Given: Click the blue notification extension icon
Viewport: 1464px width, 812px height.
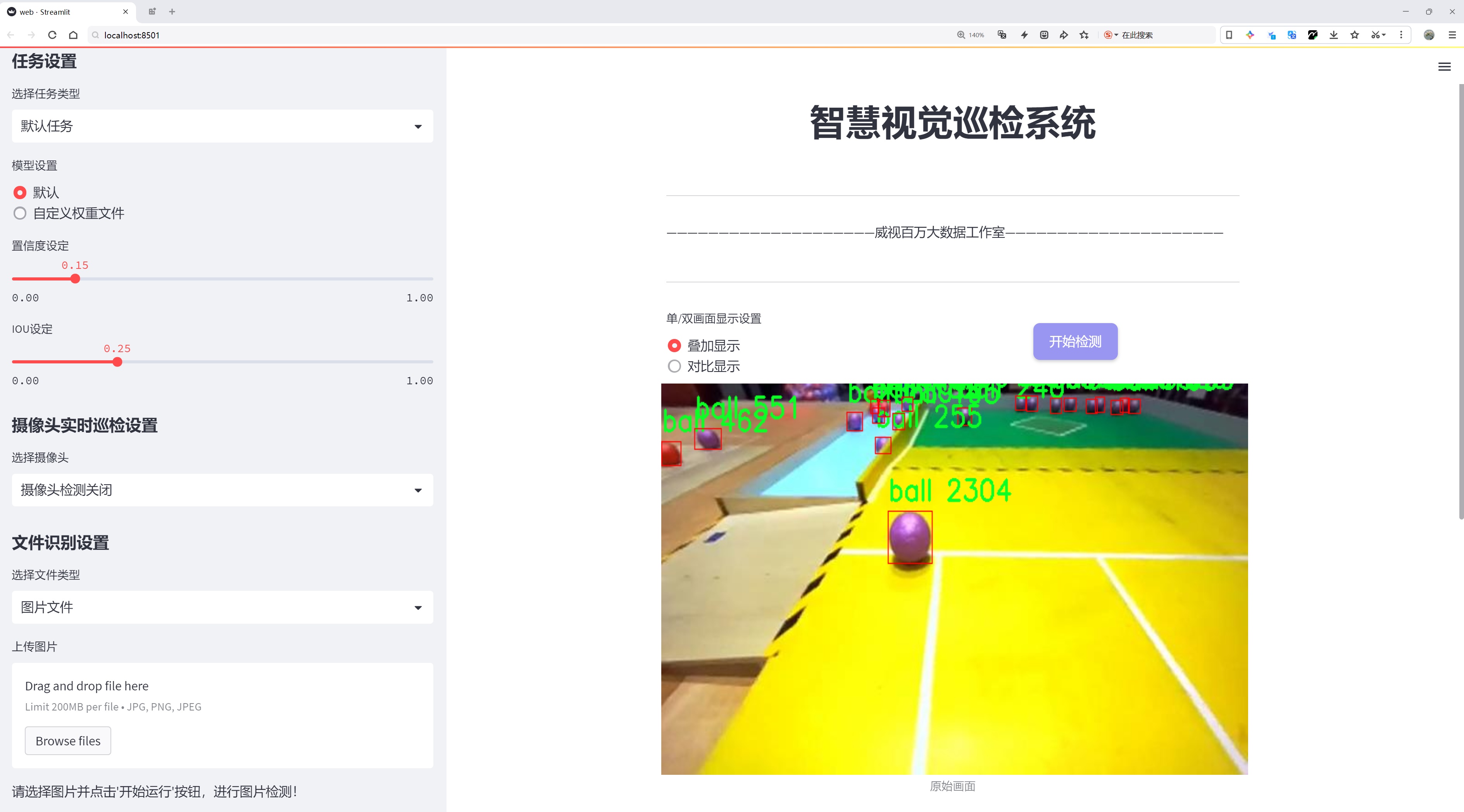Looking at the screenshot, I should (1272, 34).
